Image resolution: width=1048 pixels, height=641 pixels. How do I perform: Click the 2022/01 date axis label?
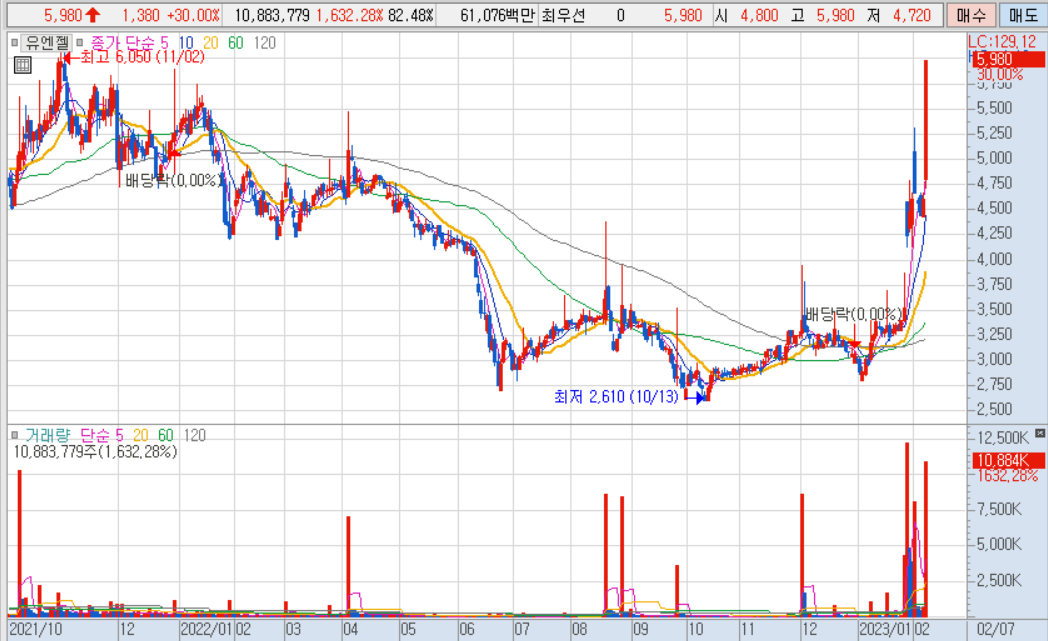[207, 629]
